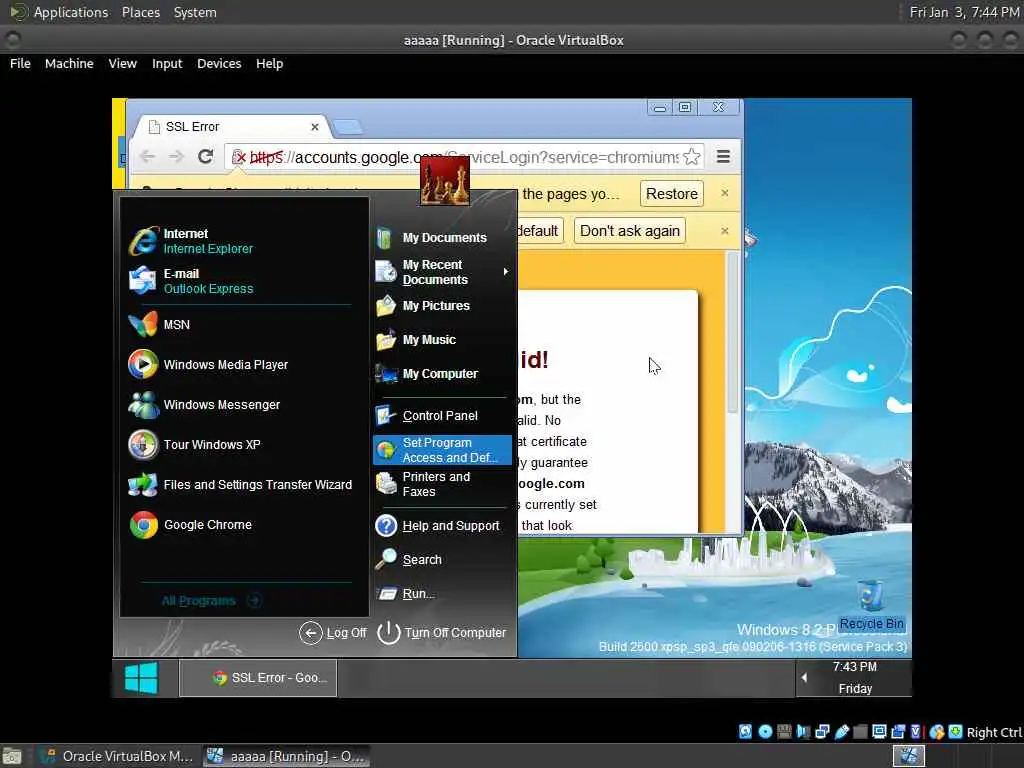Expand My Recent Documents submenu arrow
Viewport: 1024px width, 768px height.
(x=505, y=272)
